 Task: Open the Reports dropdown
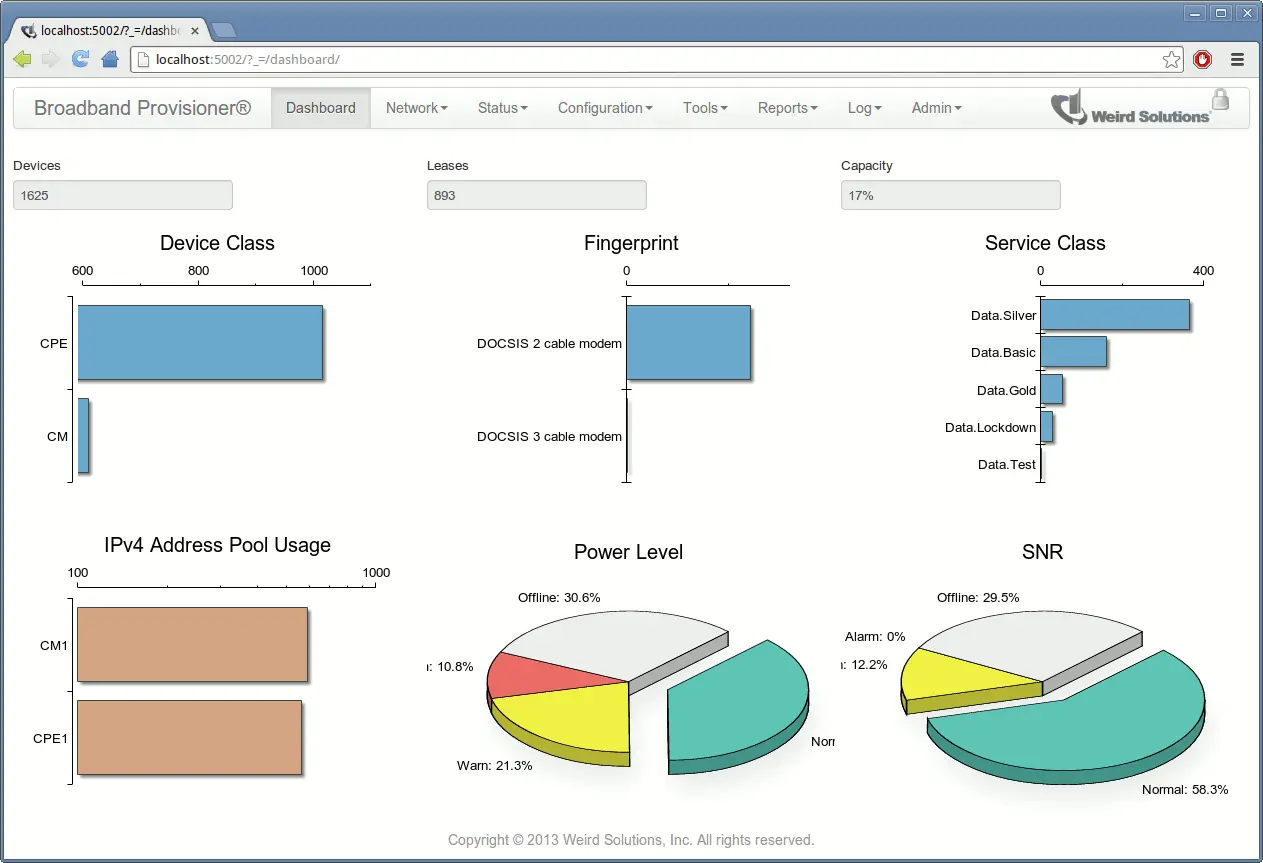(787, 107)
